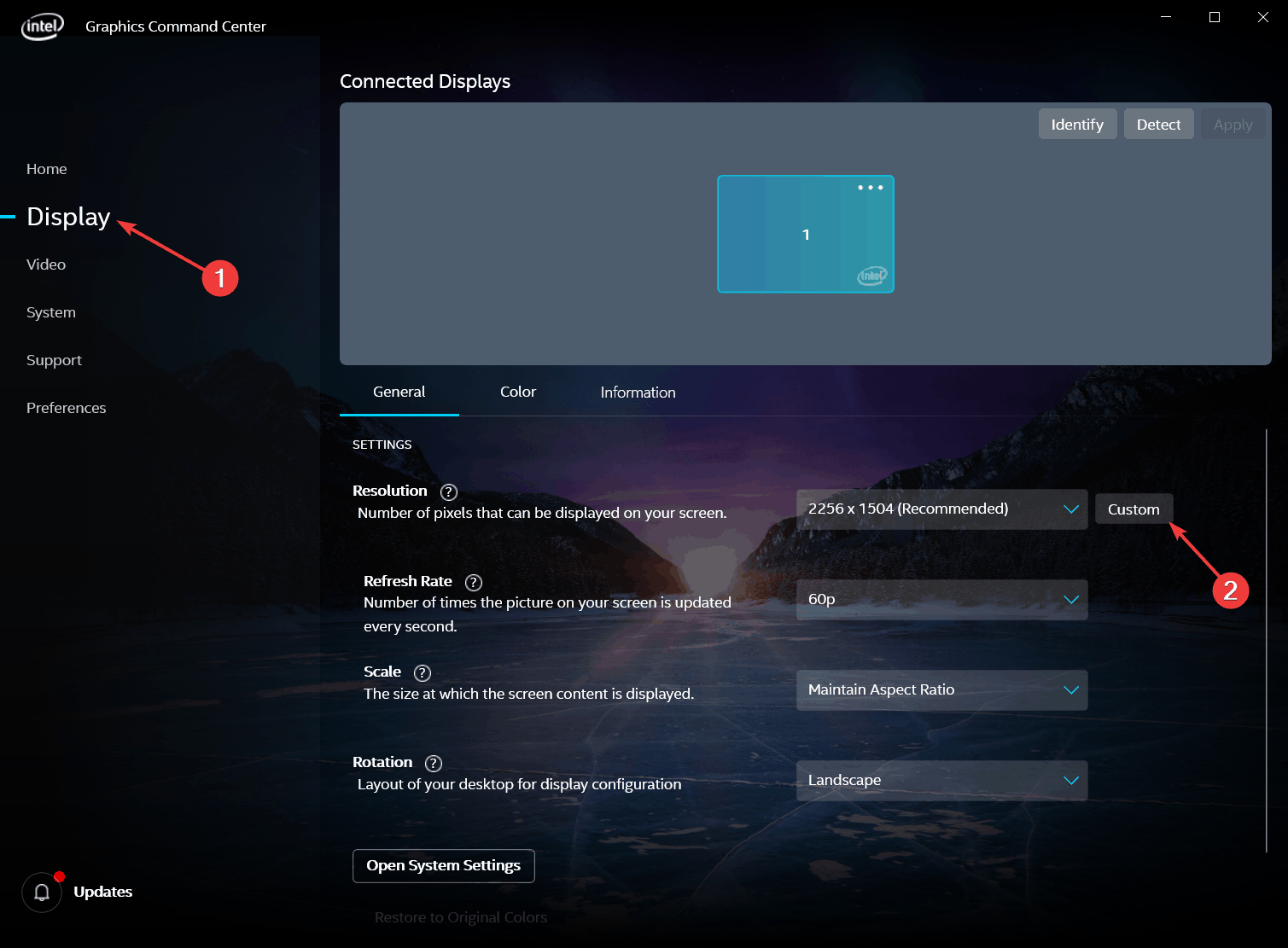
Task: Open the Refresh Rate 60p dropdown
Action: coord(941,600)
